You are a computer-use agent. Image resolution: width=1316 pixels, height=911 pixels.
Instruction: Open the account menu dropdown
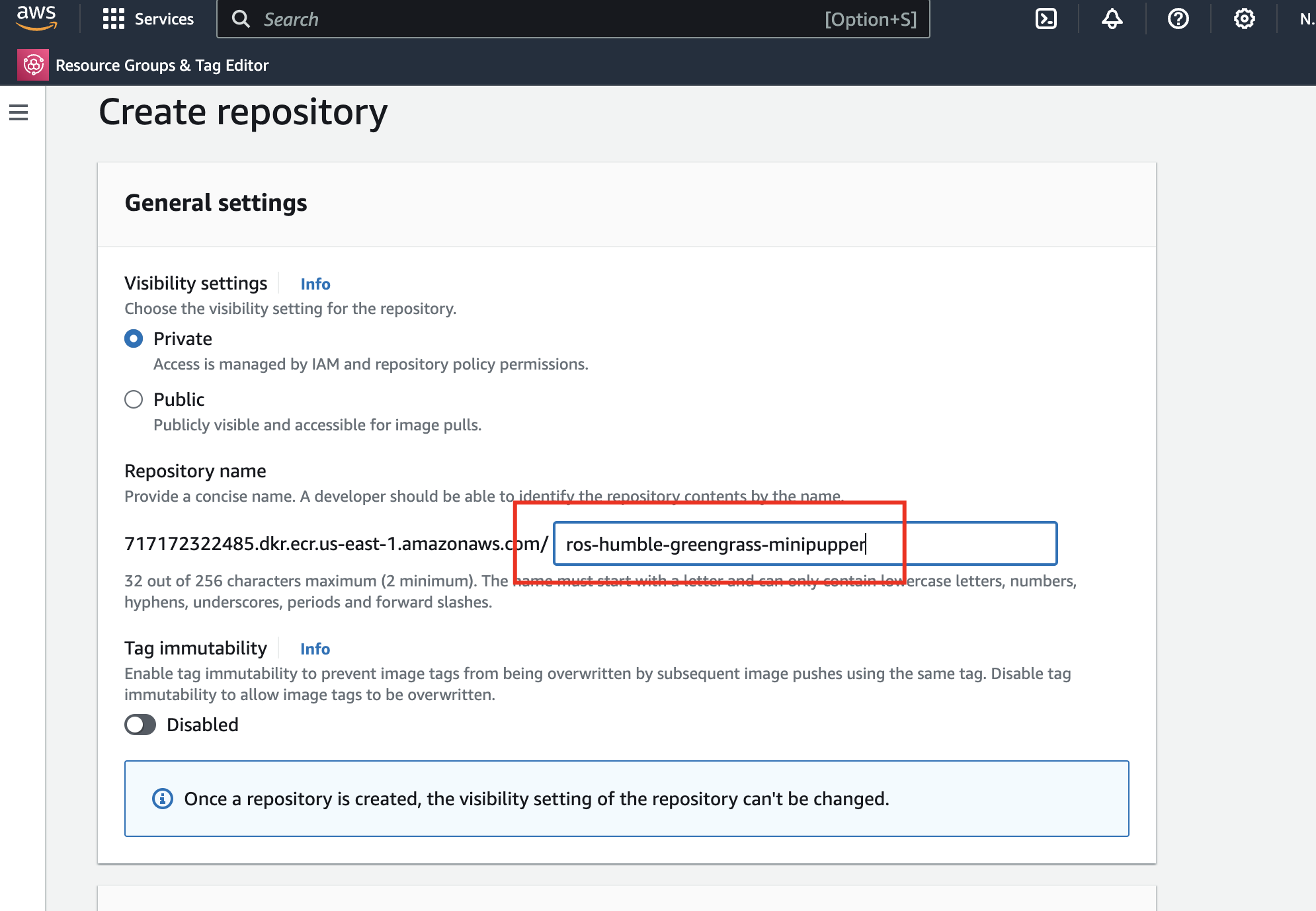(1305, 19)
